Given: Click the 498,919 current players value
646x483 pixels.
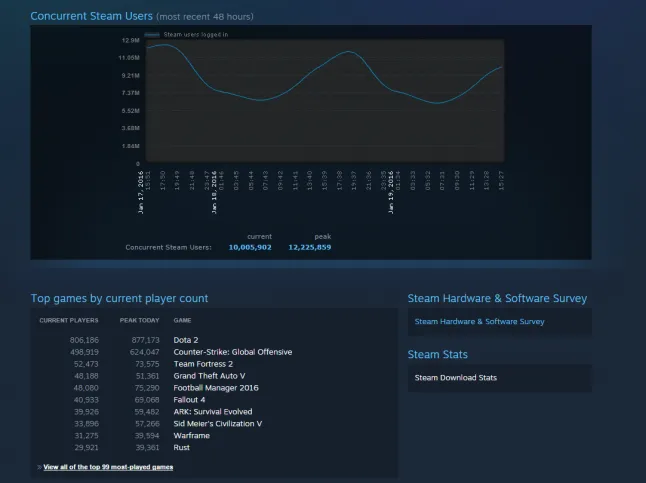Looking at the screenshot, I should coord(84,352).
